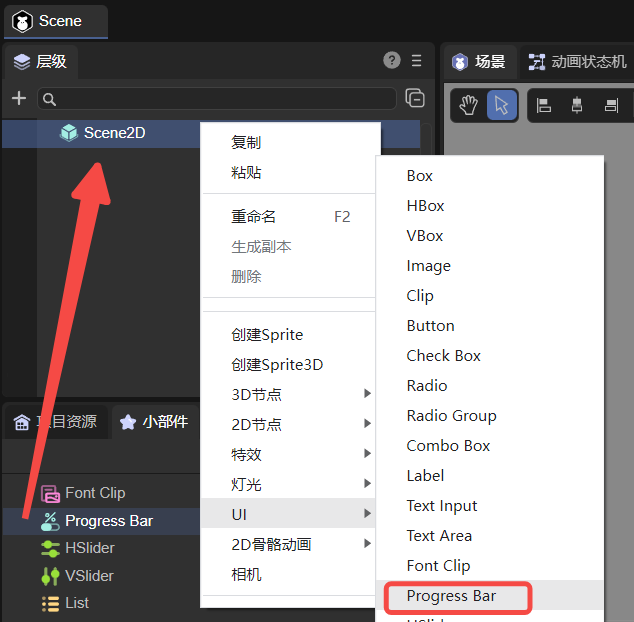Click the add node plus icon
The height and width of the screenshot is (622, 634).
(18, 98)
